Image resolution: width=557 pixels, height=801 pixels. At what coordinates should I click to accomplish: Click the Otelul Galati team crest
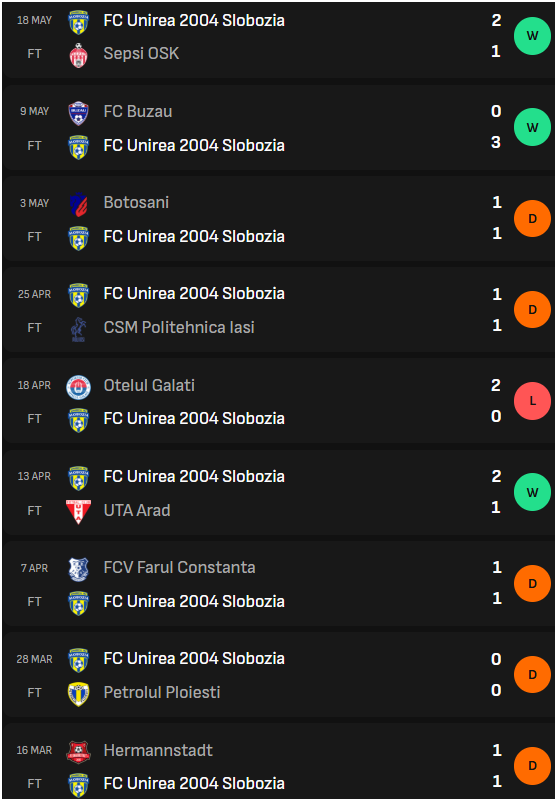click(78, 387)
